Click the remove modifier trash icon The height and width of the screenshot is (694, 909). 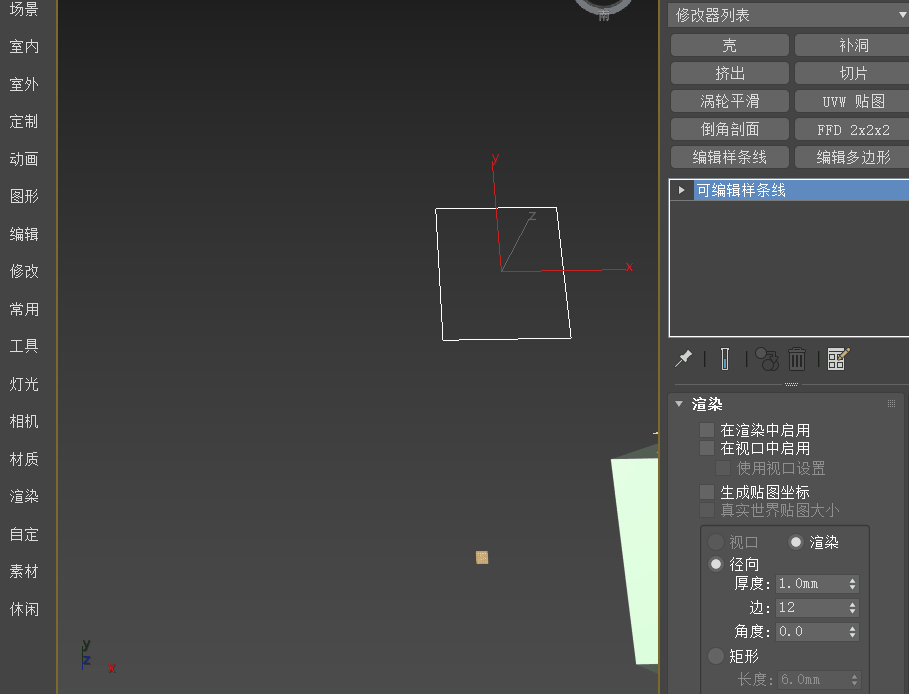coord(797,359)
